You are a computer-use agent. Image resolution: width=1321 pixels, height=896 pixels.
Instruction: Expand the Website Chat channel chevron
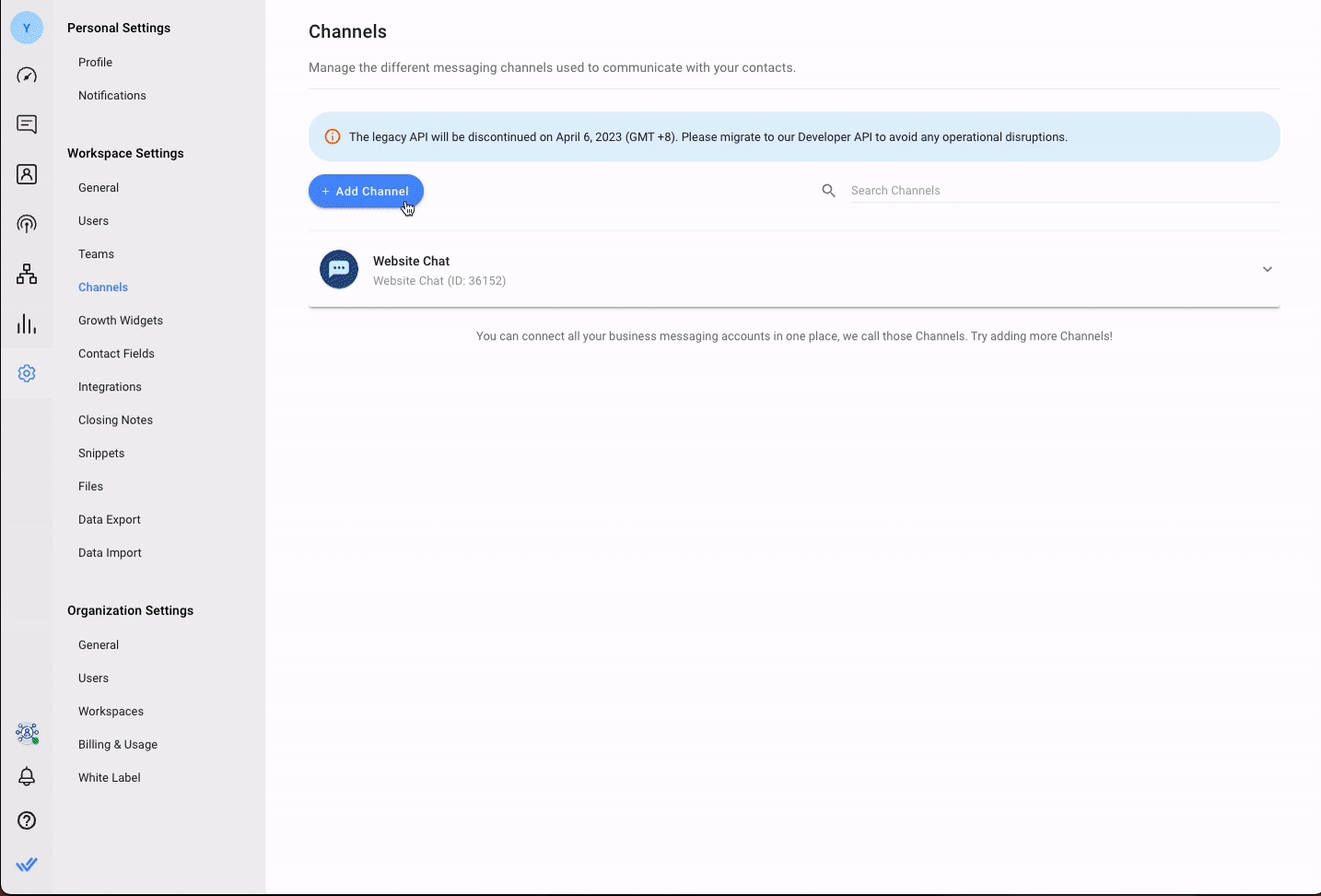click(1267, 270)
